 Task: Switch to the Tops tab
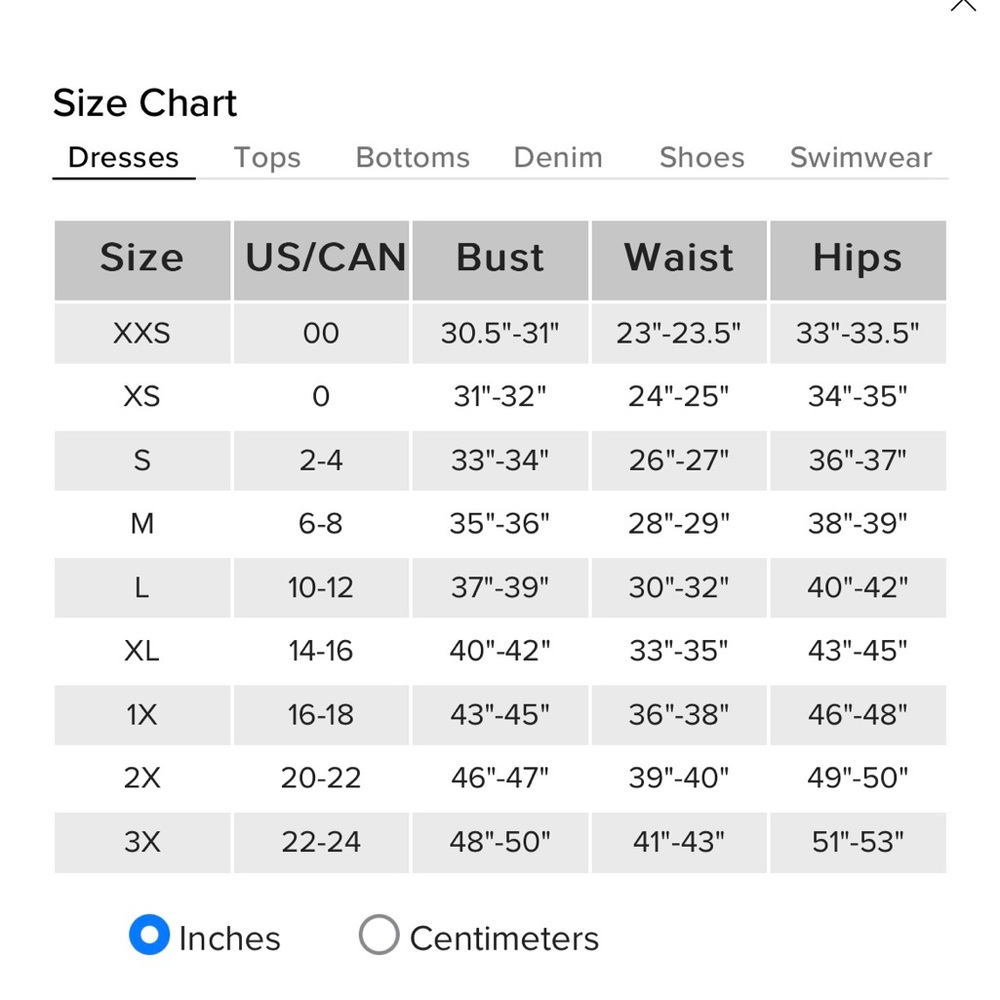[267, 158]
